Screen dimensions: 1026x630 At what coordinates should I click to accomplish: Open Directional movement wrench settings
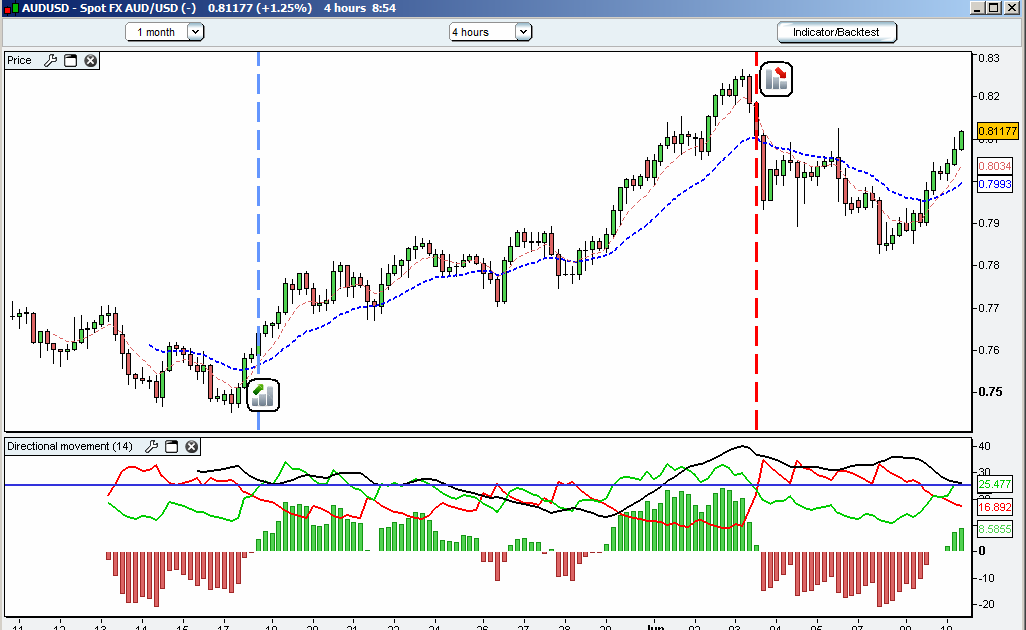coord(151,447)
